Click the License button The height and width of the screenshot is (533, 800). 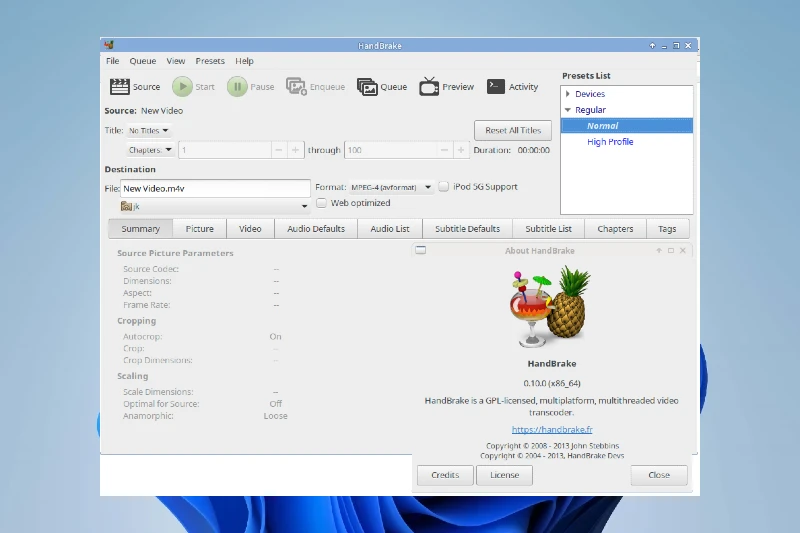click(x=505, y=475)
